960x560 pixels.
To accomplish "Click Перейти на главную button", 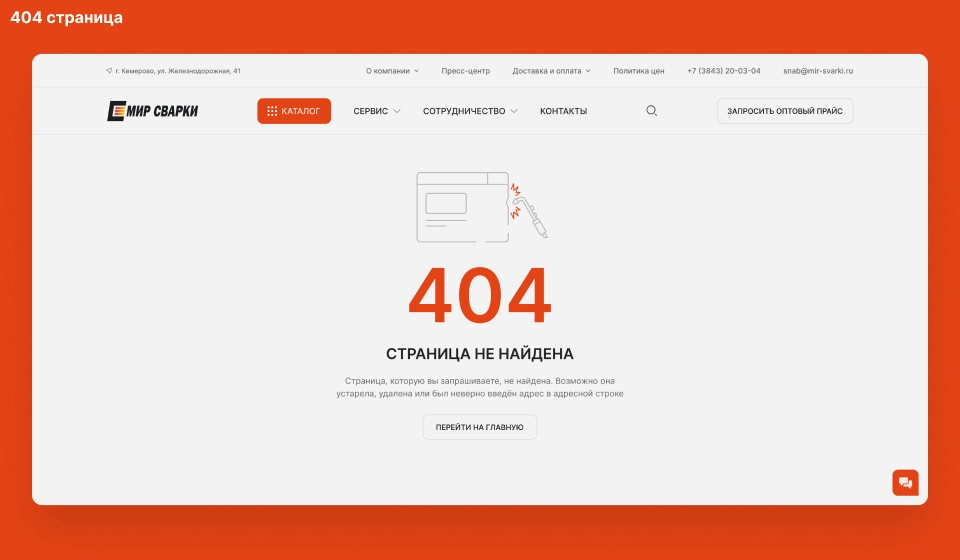I will point(479,427).
